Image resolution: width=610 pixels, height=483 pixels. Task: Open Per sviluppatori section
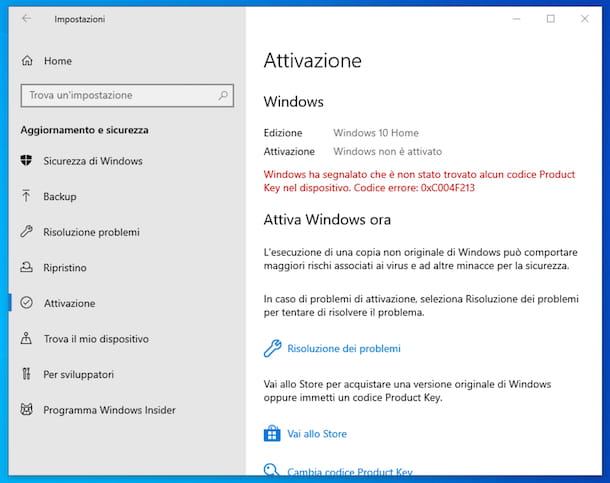click(78, 374)
